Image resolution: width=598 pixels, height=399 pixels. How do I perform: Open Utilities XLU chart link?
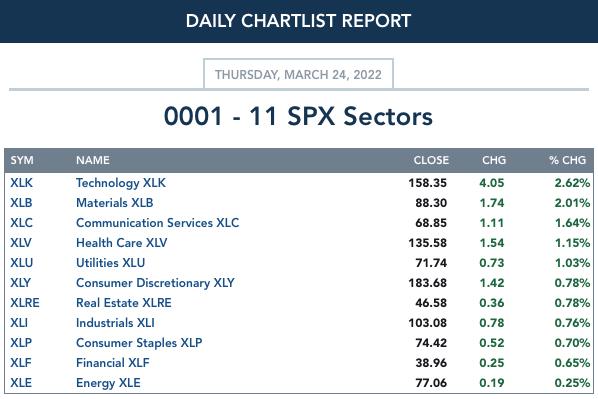tap(111, 263)
